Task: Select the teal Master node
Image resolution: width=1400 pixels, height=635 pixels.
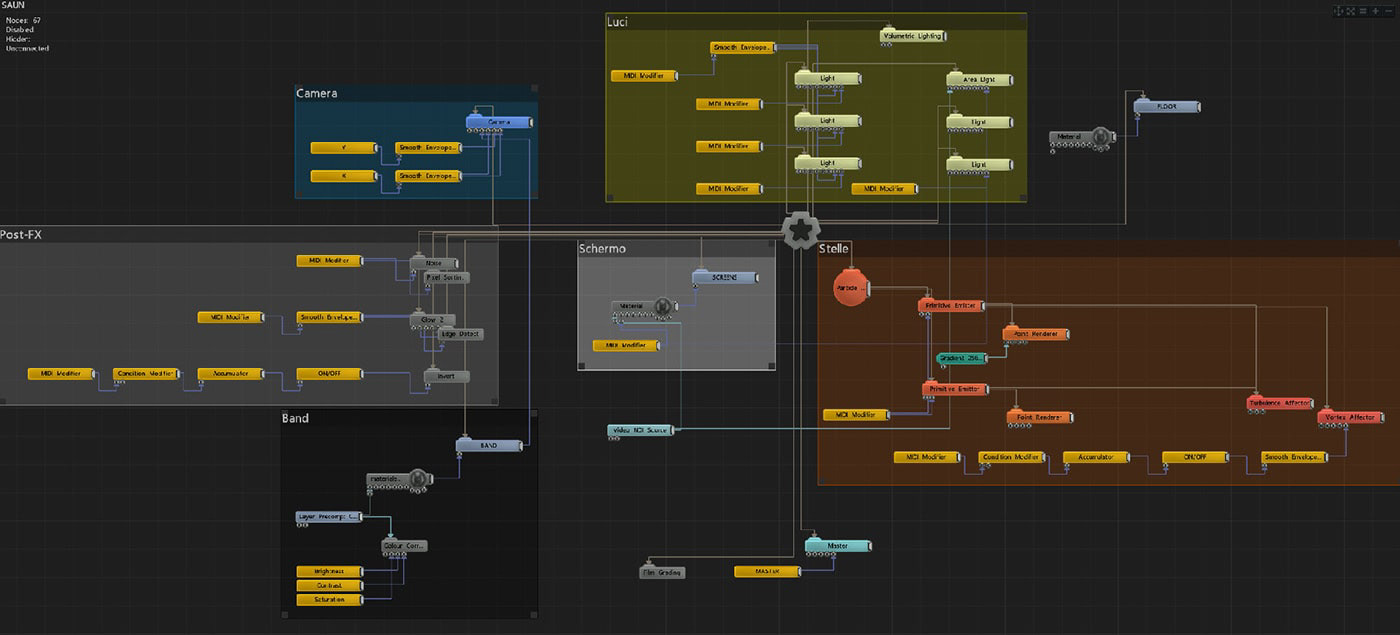Action: pyautogui.click(x=838, y=546)
